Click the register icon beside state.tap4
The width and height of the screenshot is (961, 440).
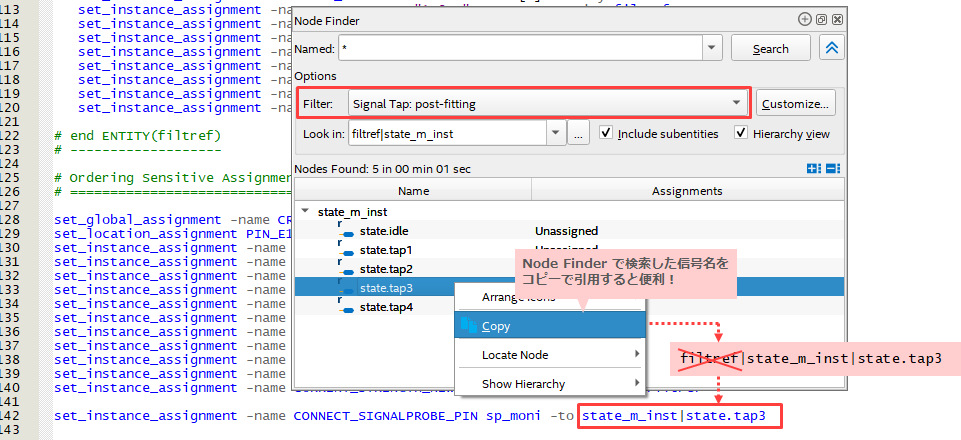point(346,307)
